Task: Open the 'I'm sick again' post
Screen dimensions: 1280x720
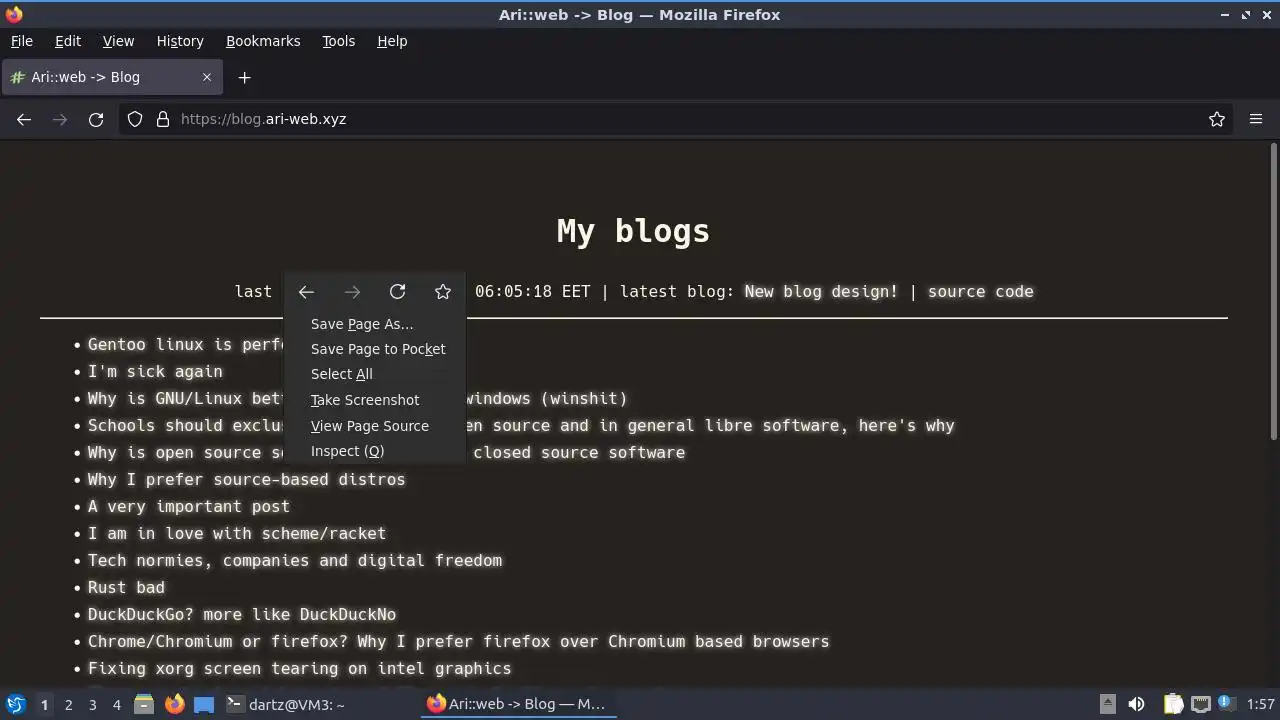Action: [x=155, y=371]
